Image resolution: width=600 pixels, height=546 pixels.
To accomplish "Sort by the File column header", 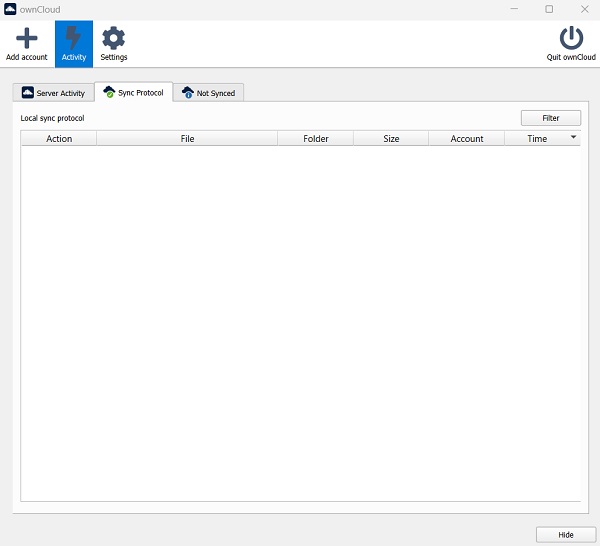I will 187,139.
